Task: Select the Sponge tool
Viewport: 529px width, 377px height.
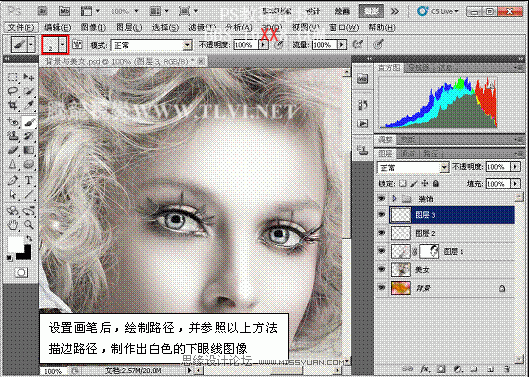Action: (29, 165)
